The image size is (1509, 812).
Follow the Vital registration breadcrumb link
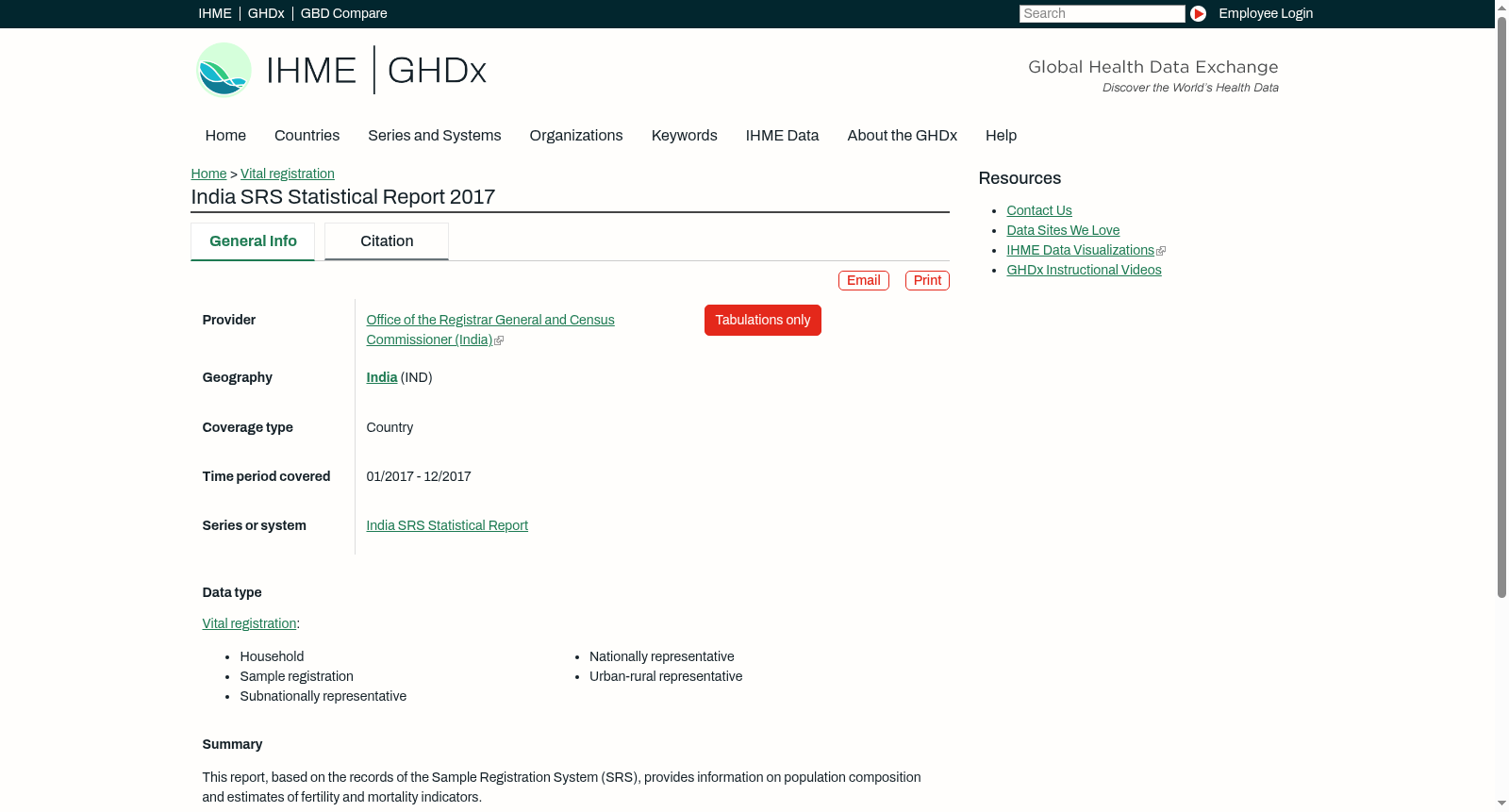pos(288,174)
